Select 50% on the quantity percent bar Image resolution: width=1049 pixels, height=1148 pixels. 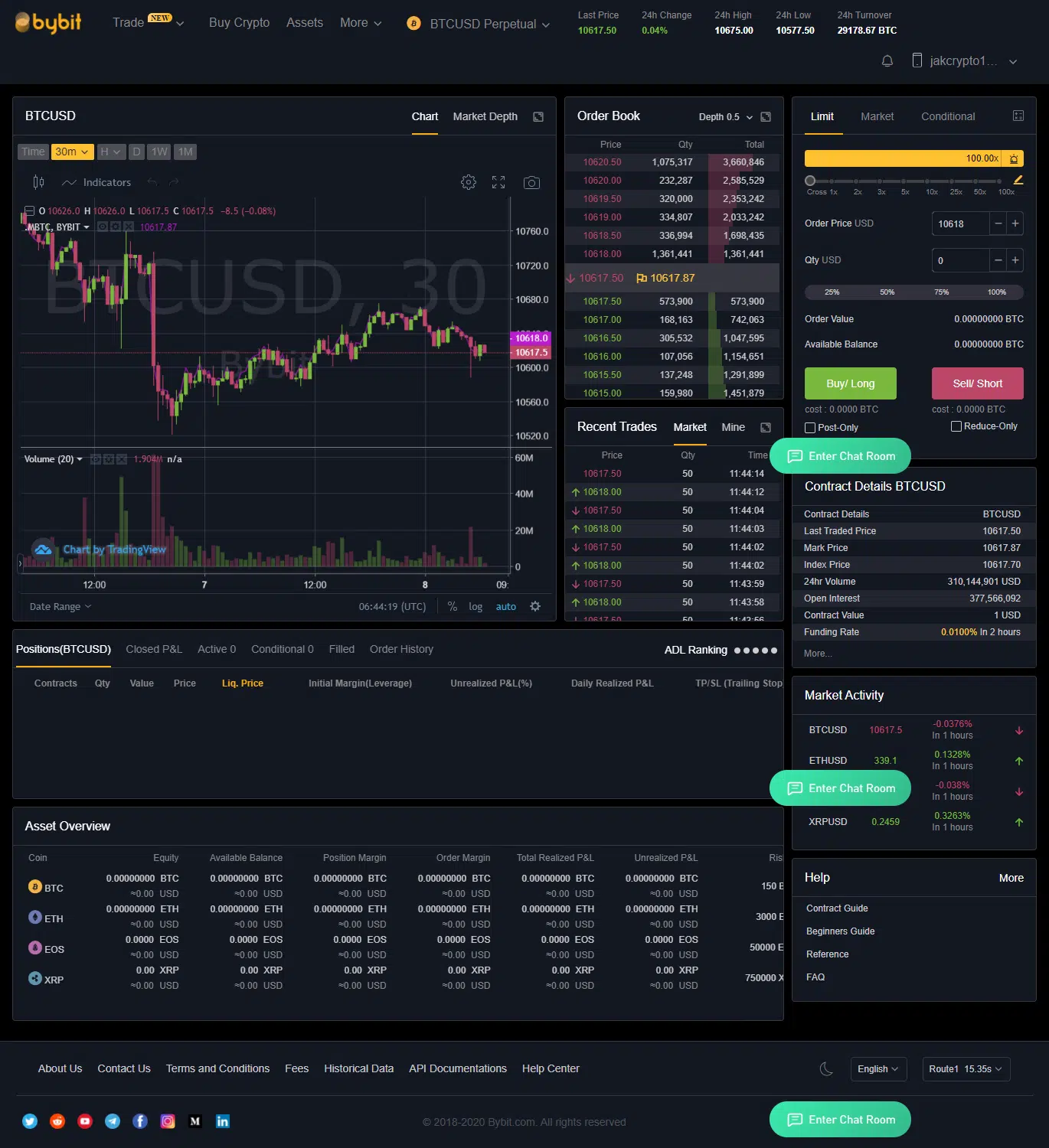point(887,292)
